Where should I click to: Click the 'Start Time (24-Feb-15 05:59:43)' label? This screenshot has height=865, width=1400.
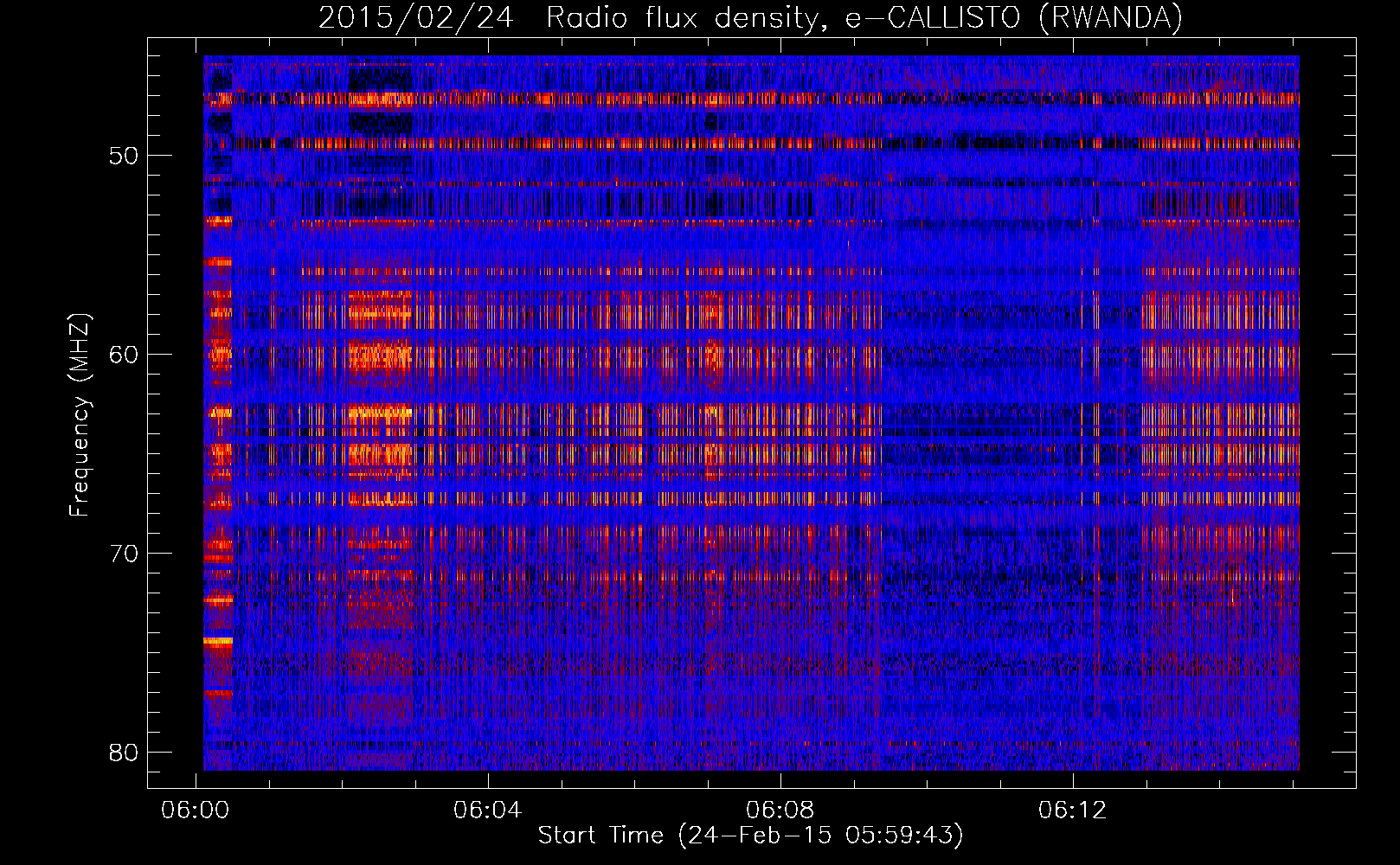[750, 836]
